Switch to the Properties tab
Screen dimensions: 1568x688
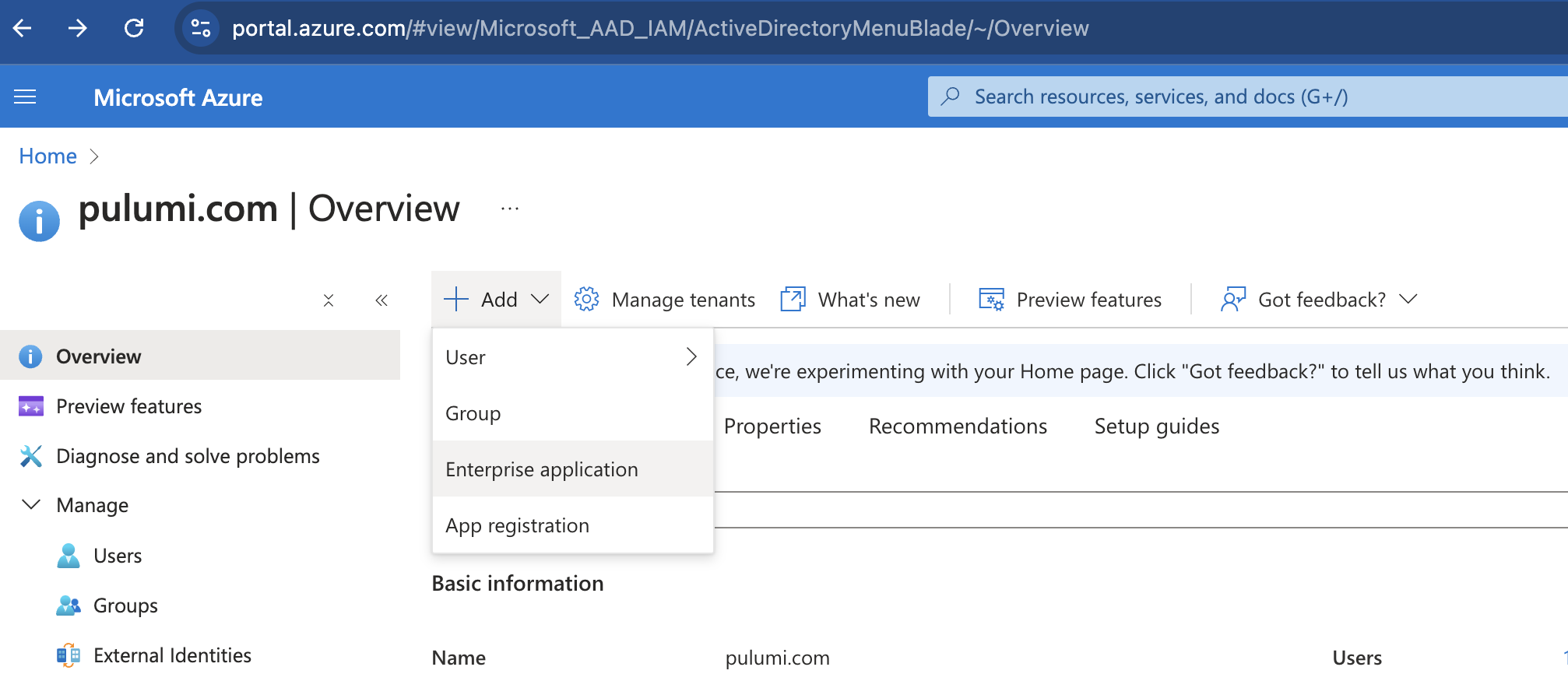tap(772, 426)
